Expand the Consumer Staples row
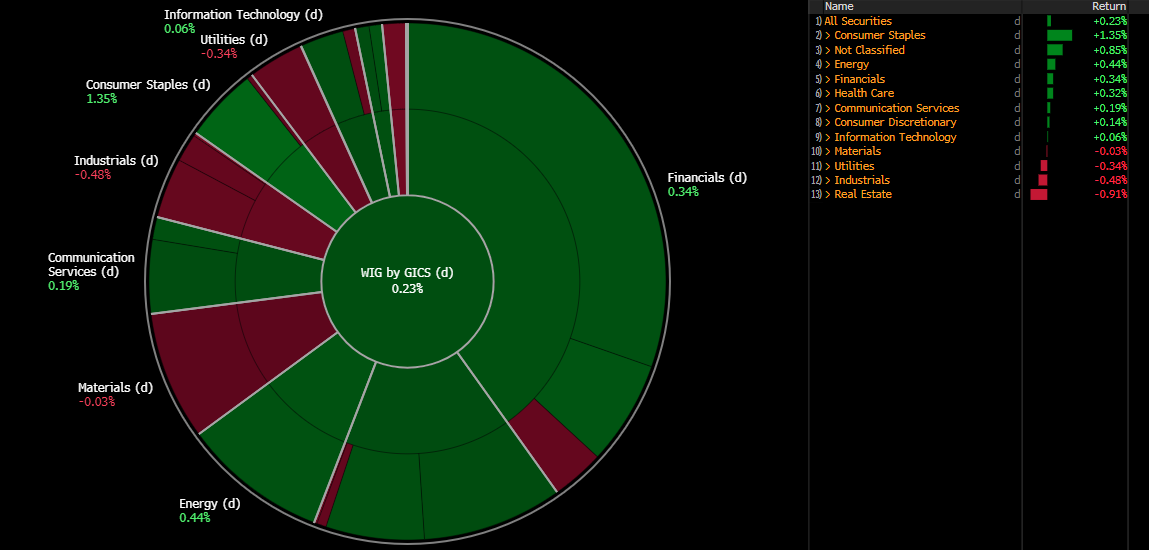Image resolution: width=1149 pixels, height=550 pixels. coord(828,35)
